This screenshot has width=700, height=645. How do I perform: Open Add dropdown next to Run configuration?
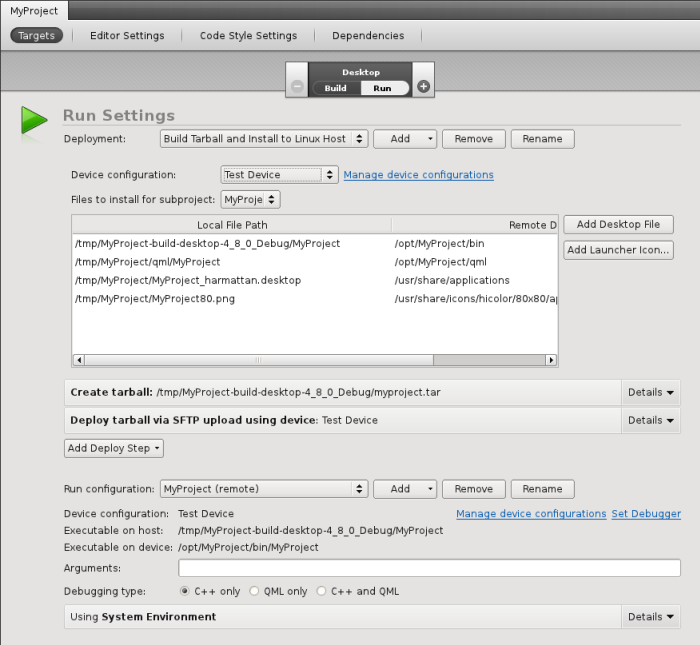(x=405, y=489)
